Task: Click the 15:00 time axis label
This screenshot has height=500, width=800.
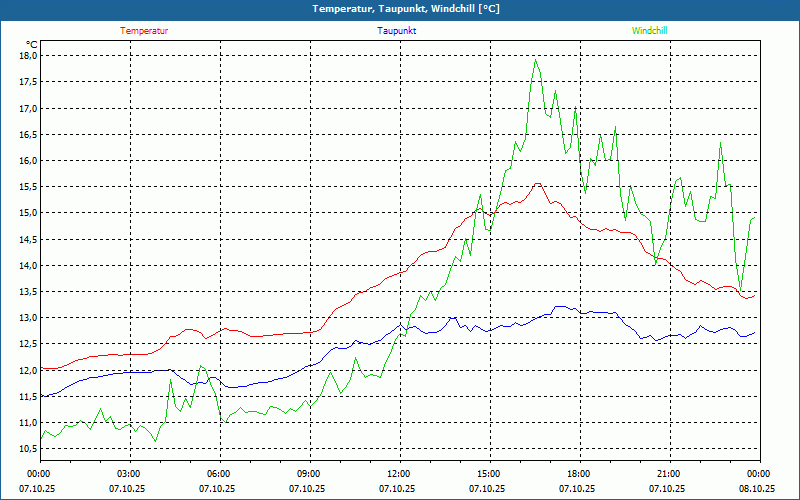Action: (x=489, y=474)
